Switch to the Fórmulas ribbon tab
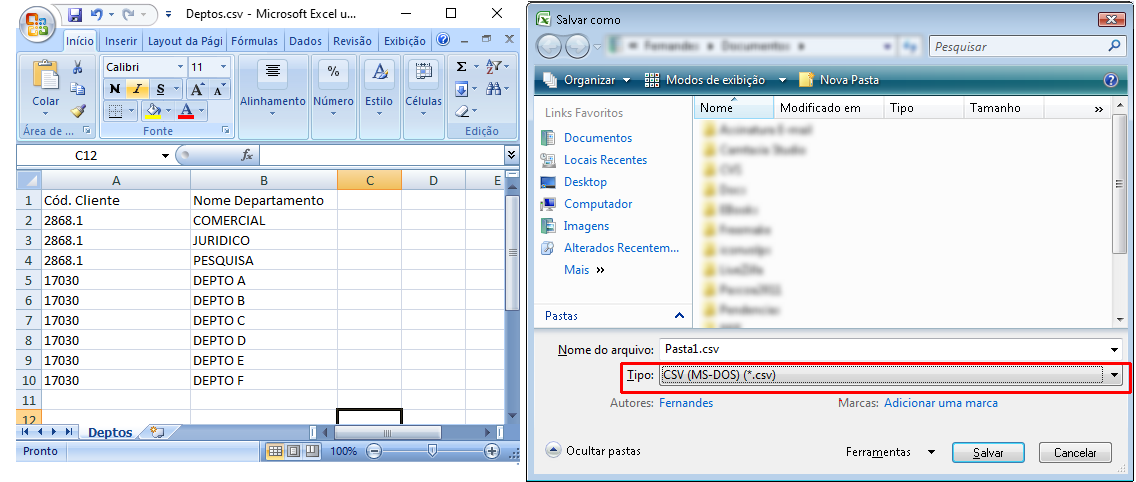The height and width of the screenshot is (482, 1136). 256,41
